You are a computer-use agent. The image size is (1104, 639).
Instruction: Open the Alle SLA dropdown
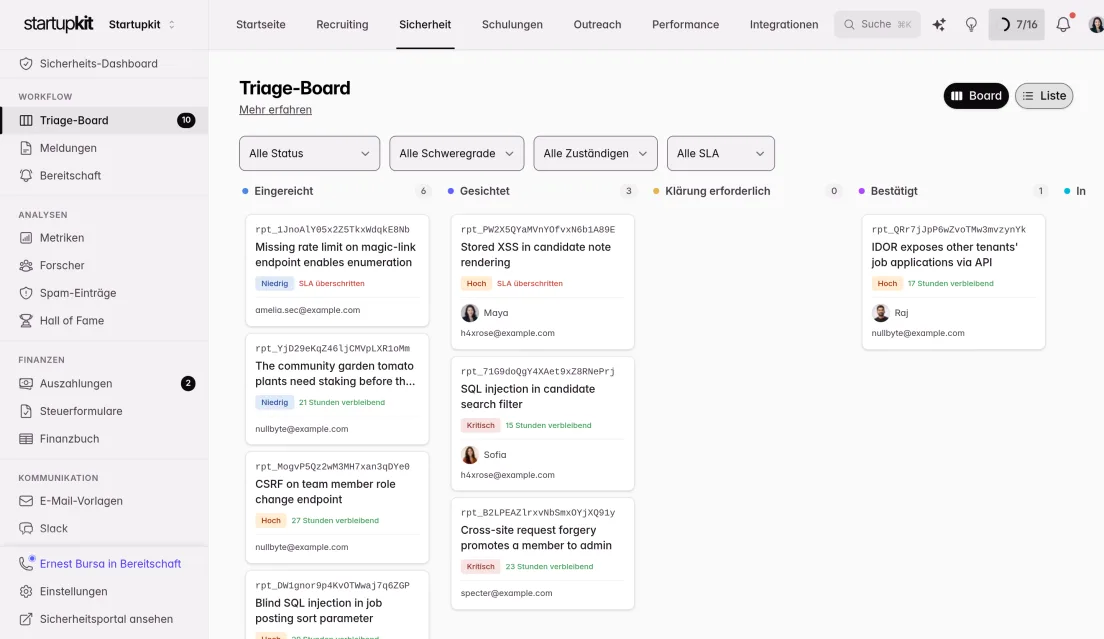pyautogui.click(x=720, y=153)
